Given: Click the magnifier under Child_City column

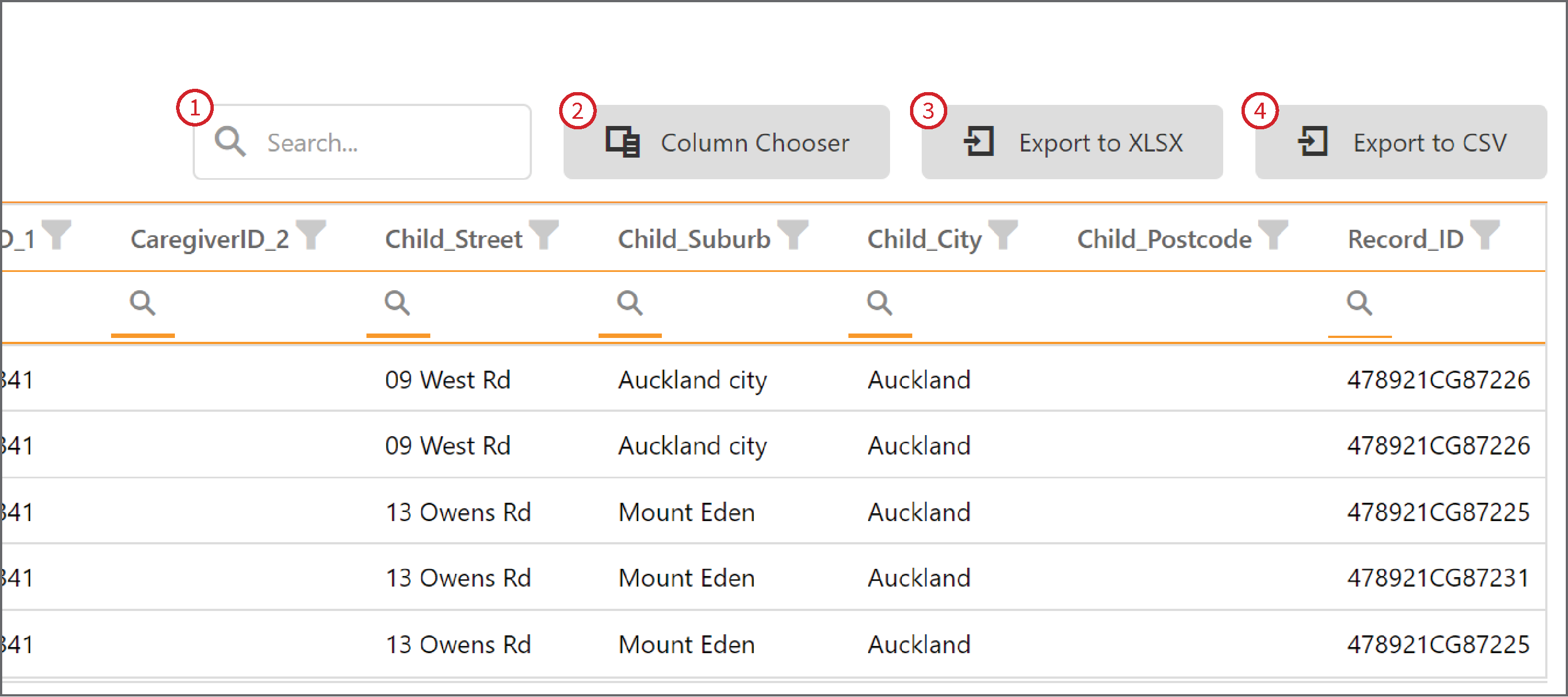Looking at the screenshot, I should click(880, 302).
